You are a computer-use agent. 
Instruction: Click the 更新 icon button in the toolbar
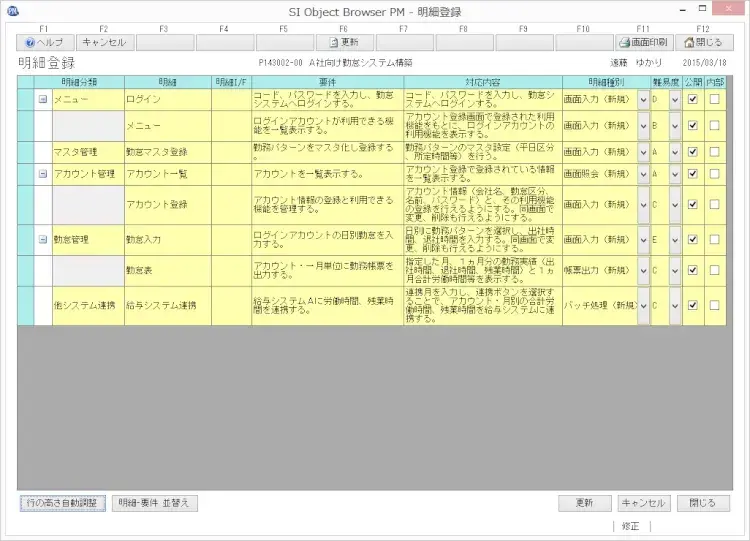click(344, 43)
